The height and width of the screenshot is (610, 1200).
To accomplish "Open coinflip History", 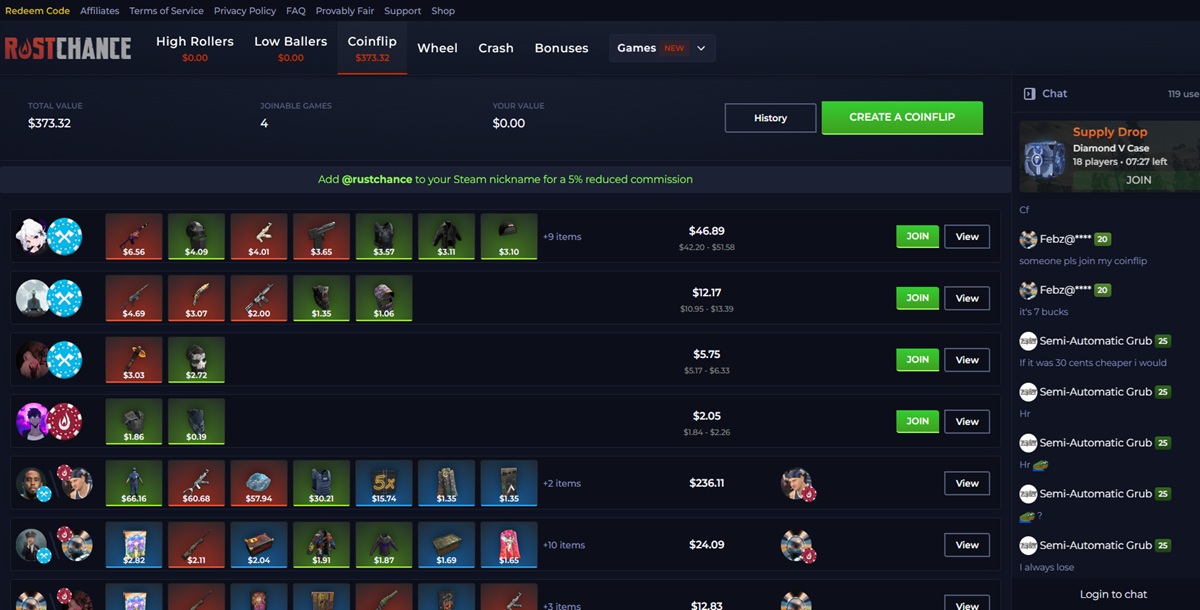I will (x=770, y=118).
